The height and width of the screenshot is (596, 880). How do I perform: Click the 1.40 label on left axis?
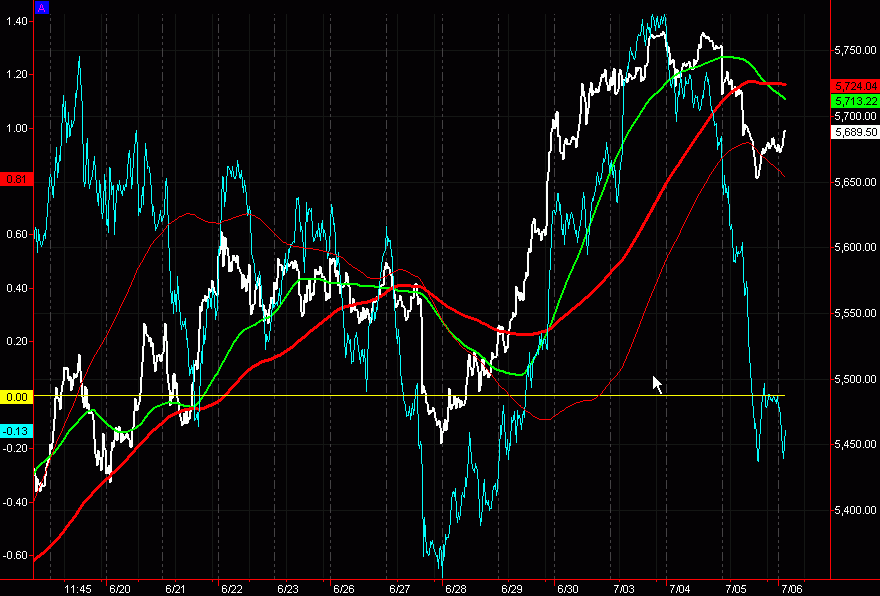(17, 21)
